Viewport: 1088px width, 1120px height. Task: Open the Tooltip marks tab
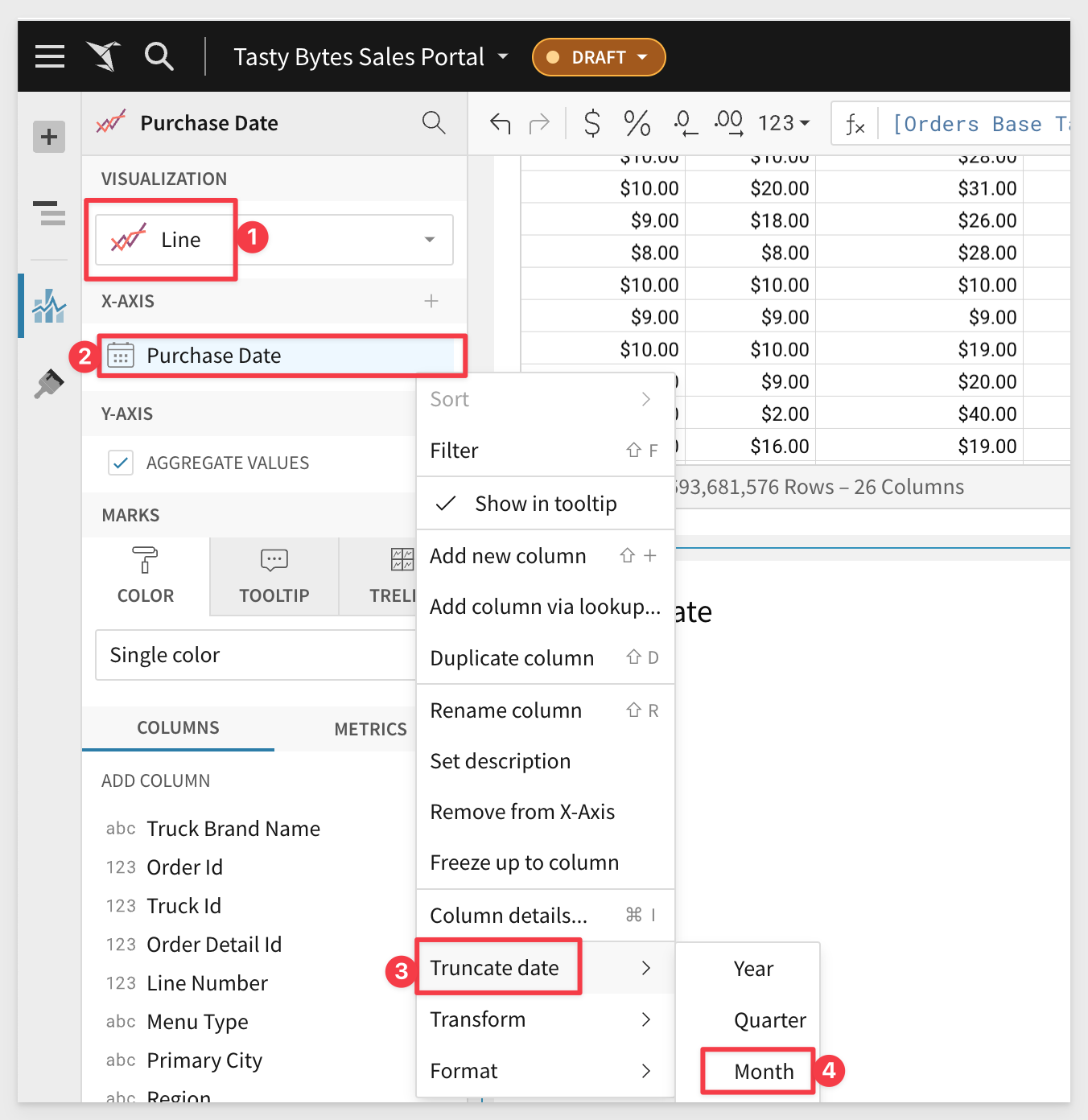click(274, 576)
